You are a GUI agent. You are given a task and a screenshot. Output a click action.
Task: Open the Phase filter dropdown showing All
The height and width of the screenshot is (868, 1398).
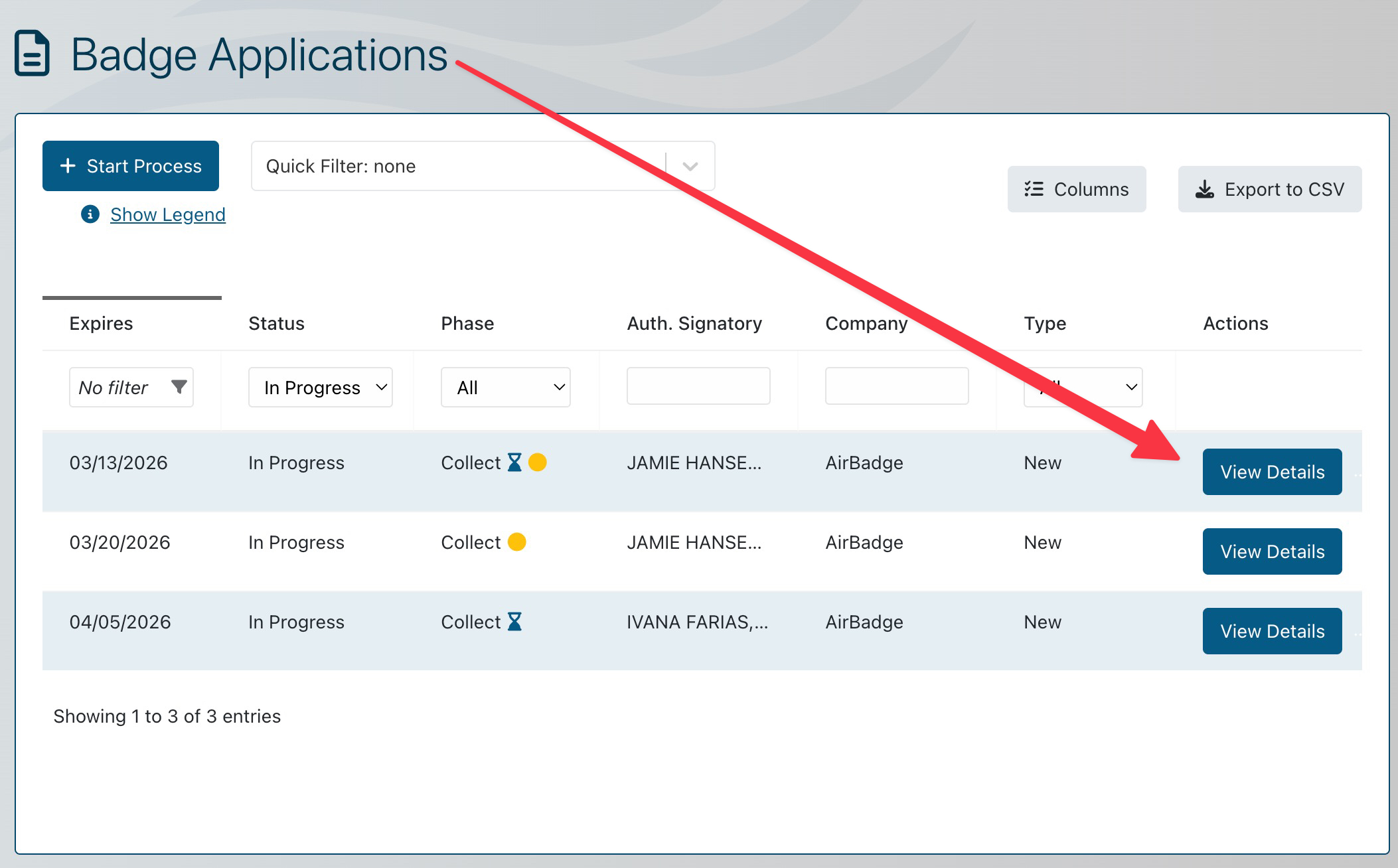tap(505, 388)
